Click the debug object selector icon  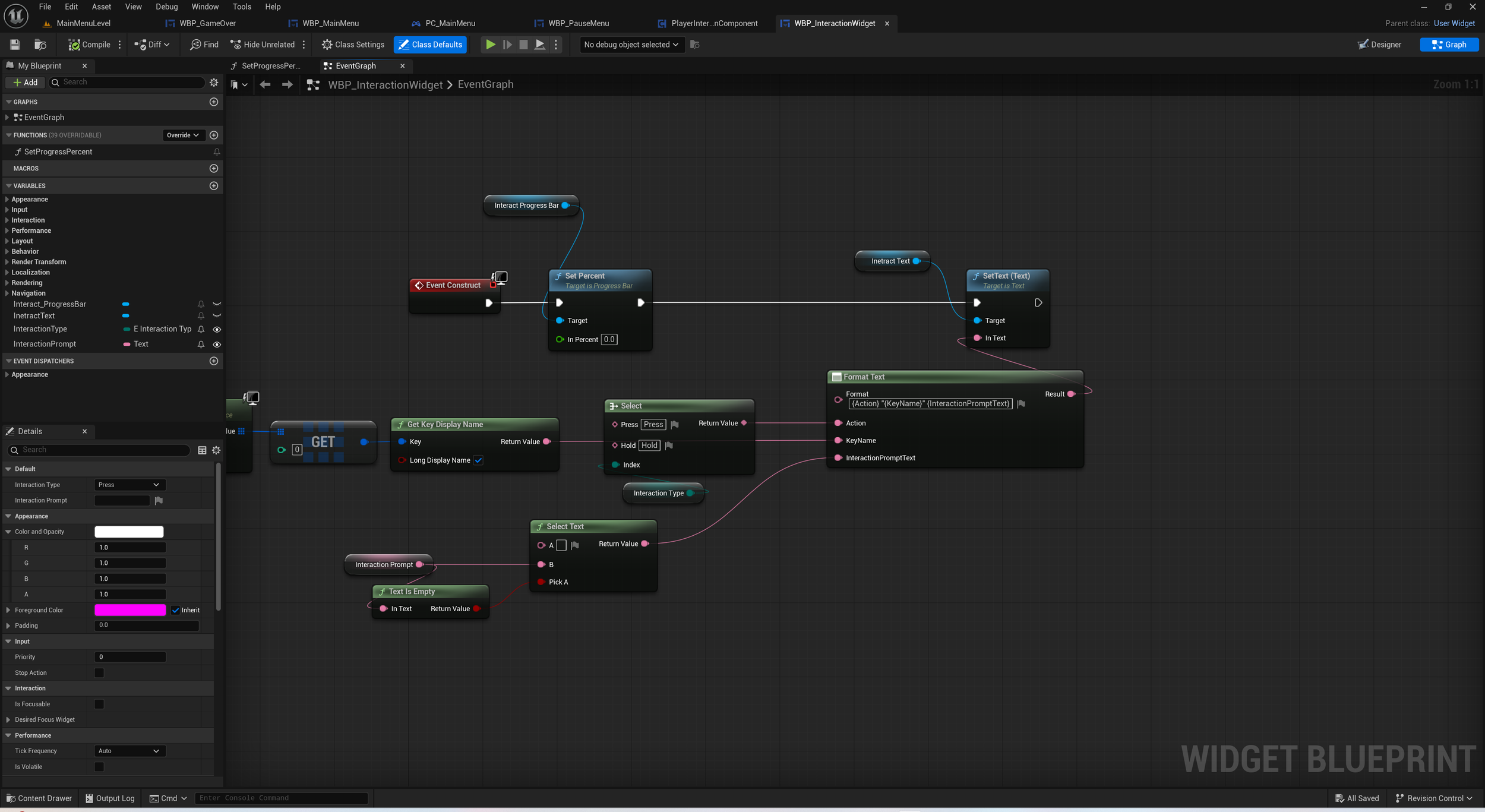pos(694,45)
